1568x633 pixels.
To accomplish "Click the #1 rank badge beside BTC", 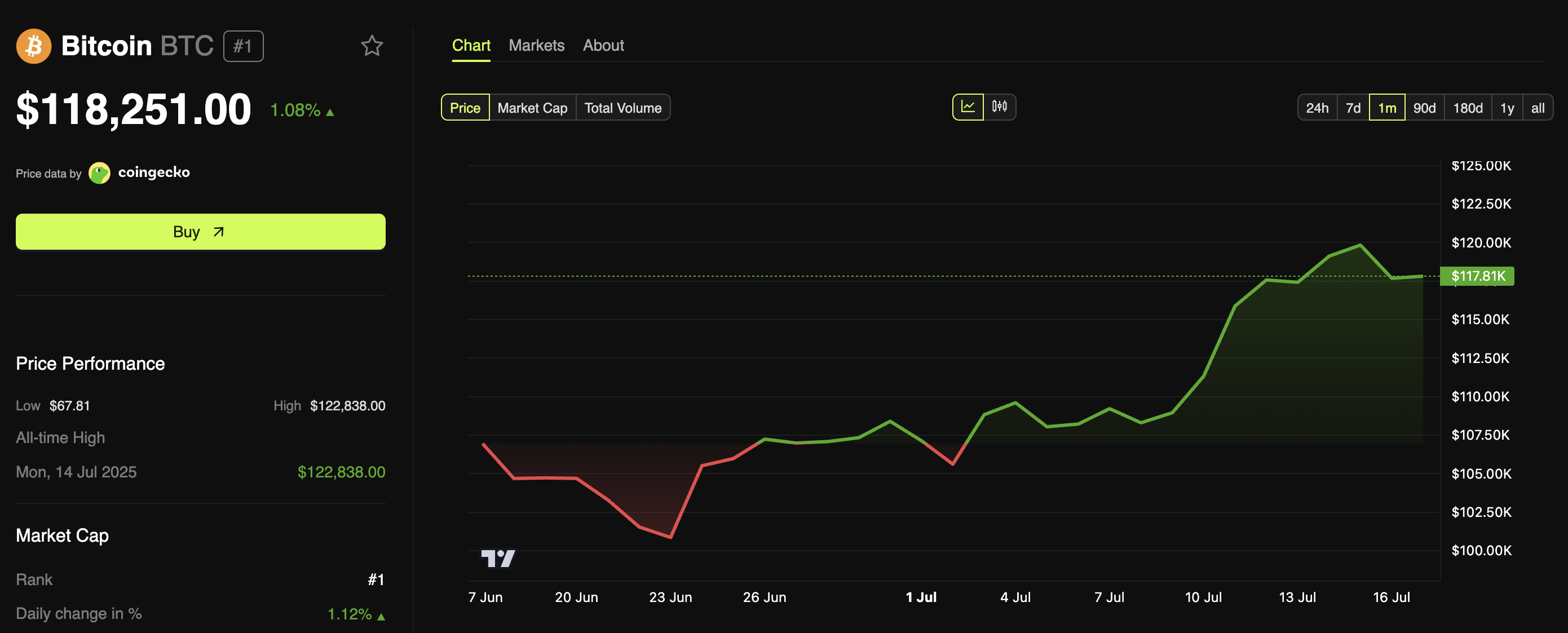I will pyautogui.click(x=243, y=46).
